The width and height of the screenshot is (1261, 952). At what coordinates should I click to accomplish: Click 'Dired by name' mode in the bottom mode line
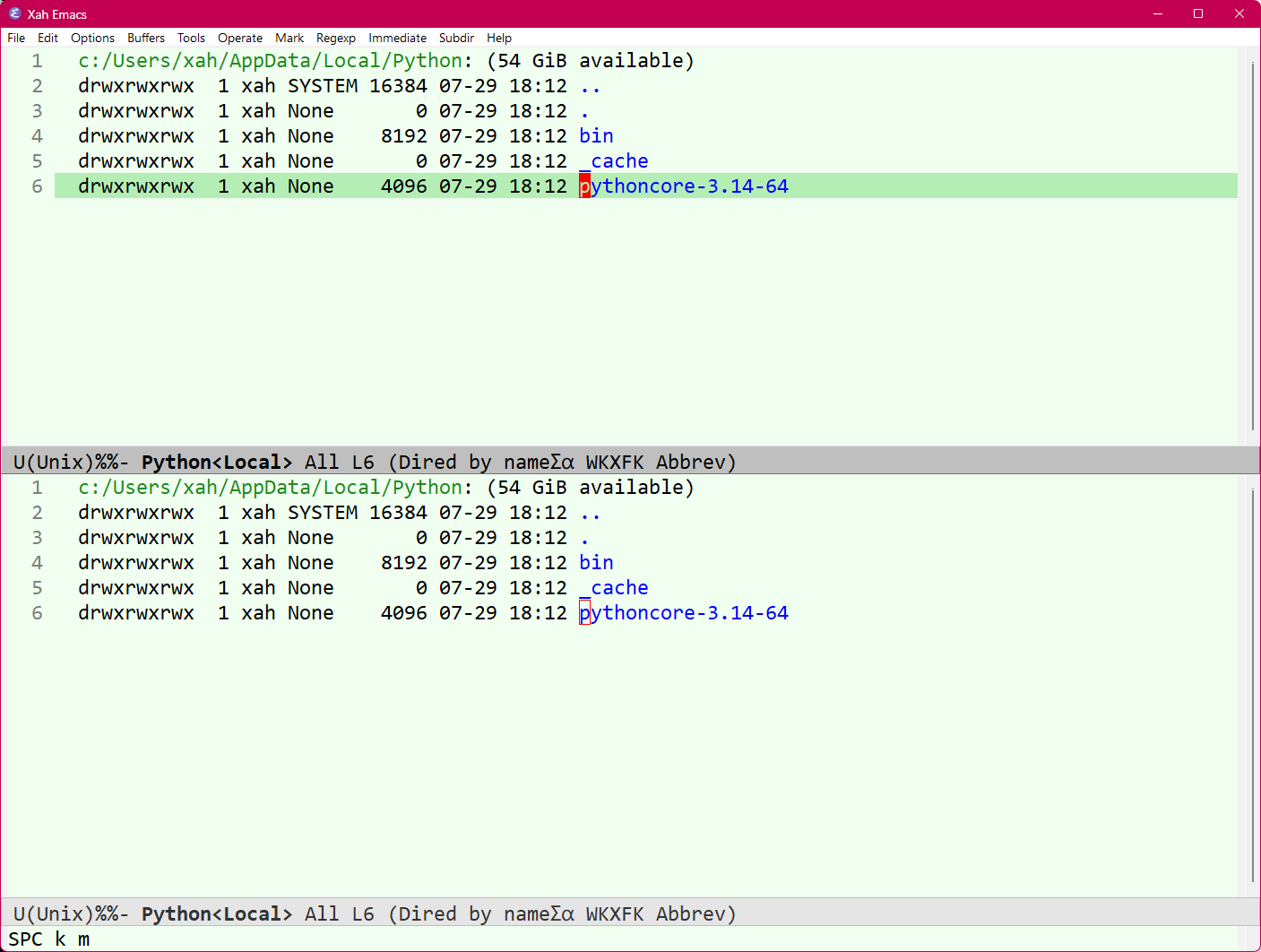pos(474,914)
